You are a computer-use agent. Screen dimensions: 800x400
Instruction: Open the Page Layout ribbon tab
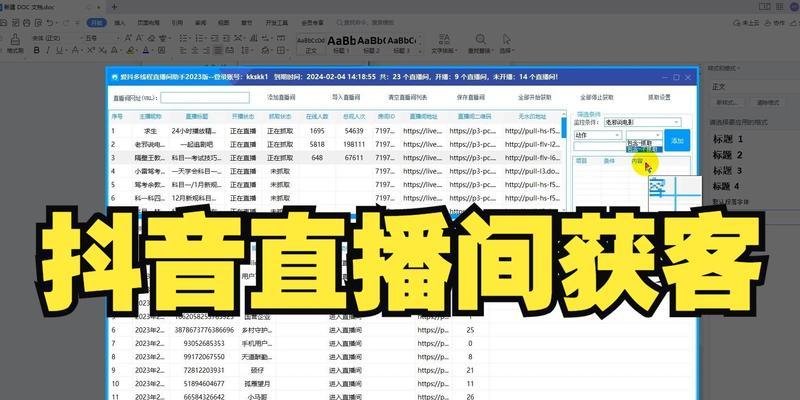[x=148, y=23]
